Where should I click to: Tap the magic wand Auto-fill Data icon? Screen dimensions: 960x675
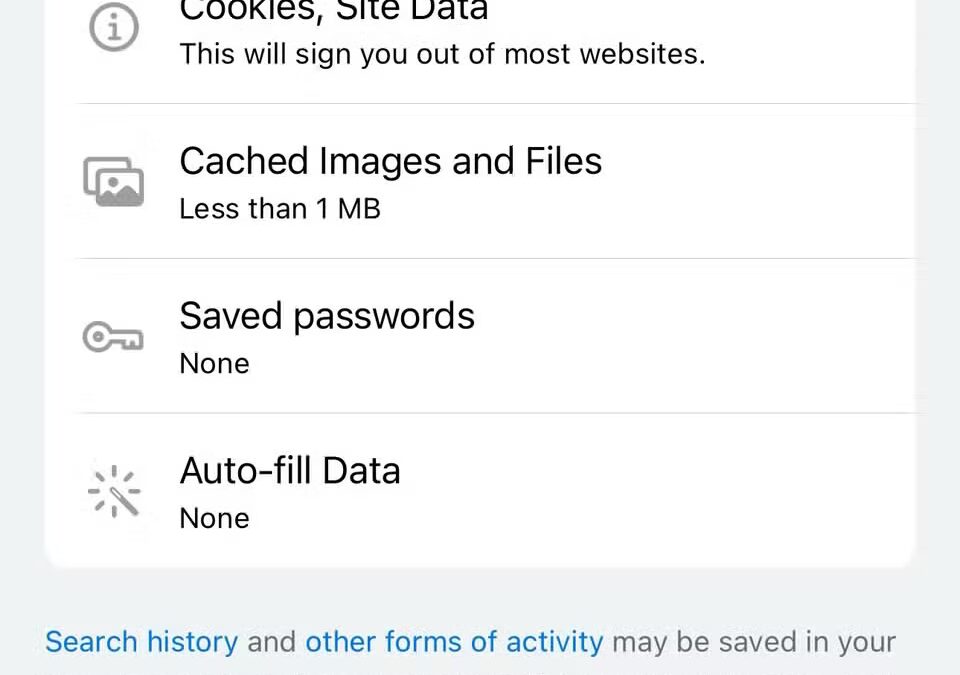point(113,491)
